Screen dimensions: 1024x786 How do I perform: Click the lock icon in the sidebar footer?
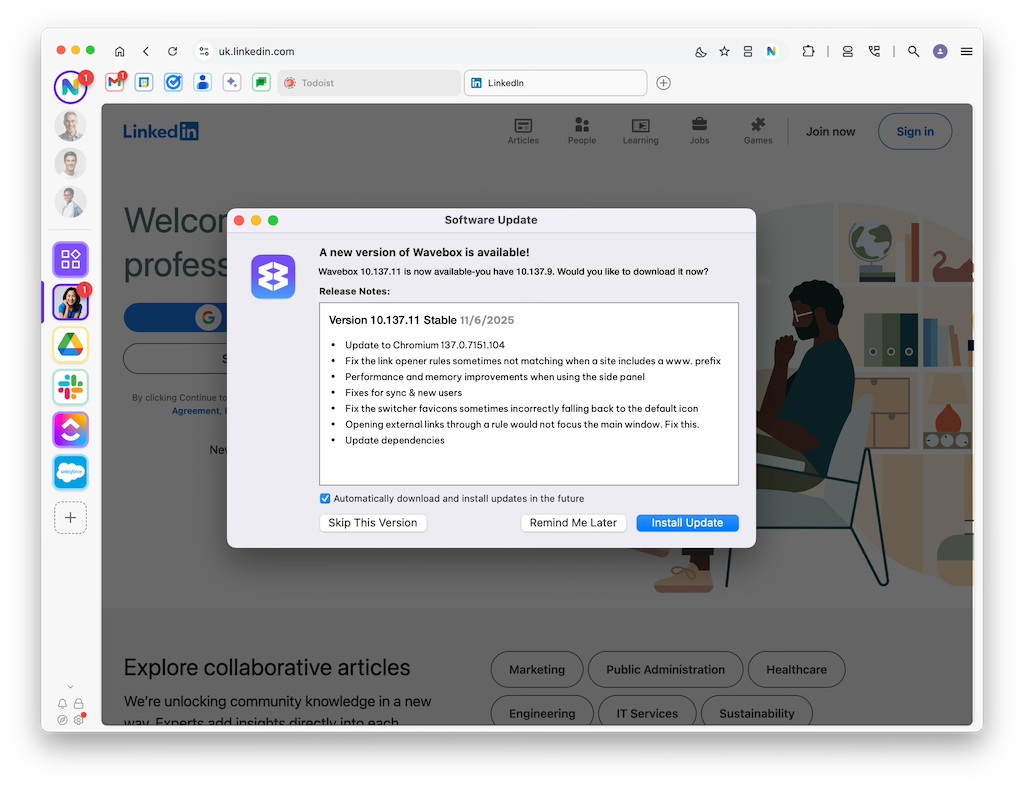pos(78,704)
